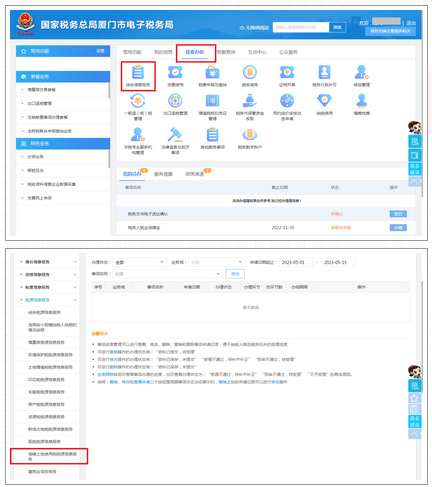The width and height of the screenshot is (432, 487).
Task: Switch to the 我要查询 tab
Action: tap(226, 52)
